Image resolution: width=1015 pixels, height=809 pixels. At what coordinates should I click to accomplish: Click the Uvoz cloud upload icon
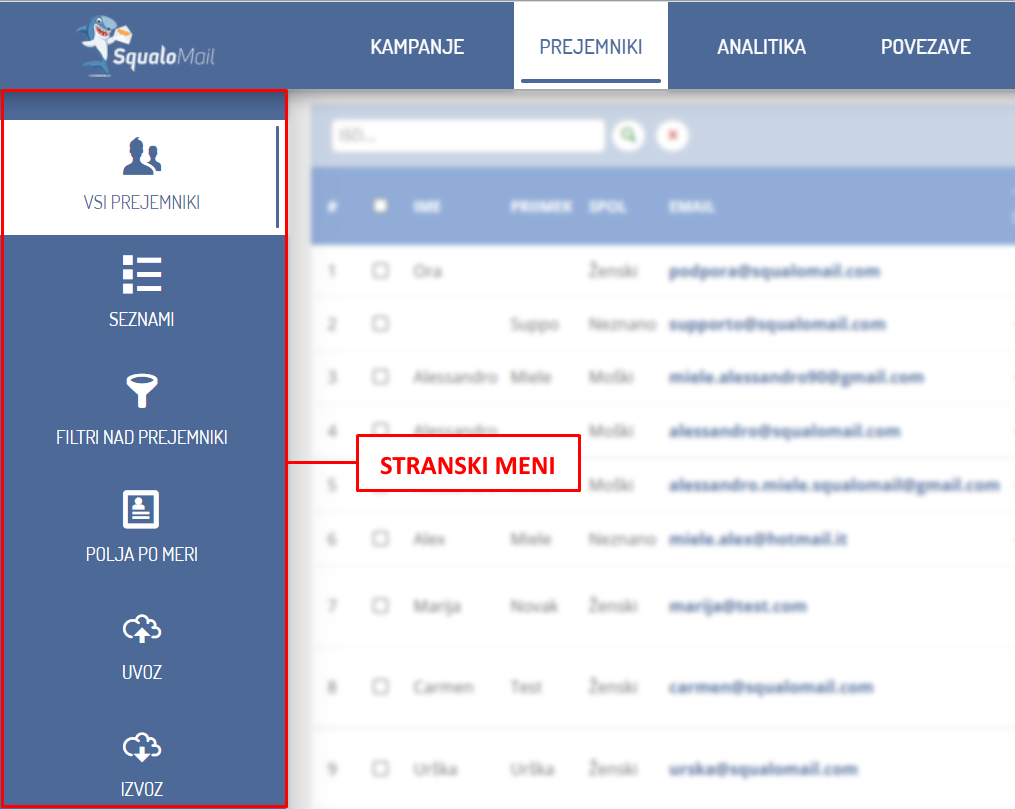click(142, 629)
